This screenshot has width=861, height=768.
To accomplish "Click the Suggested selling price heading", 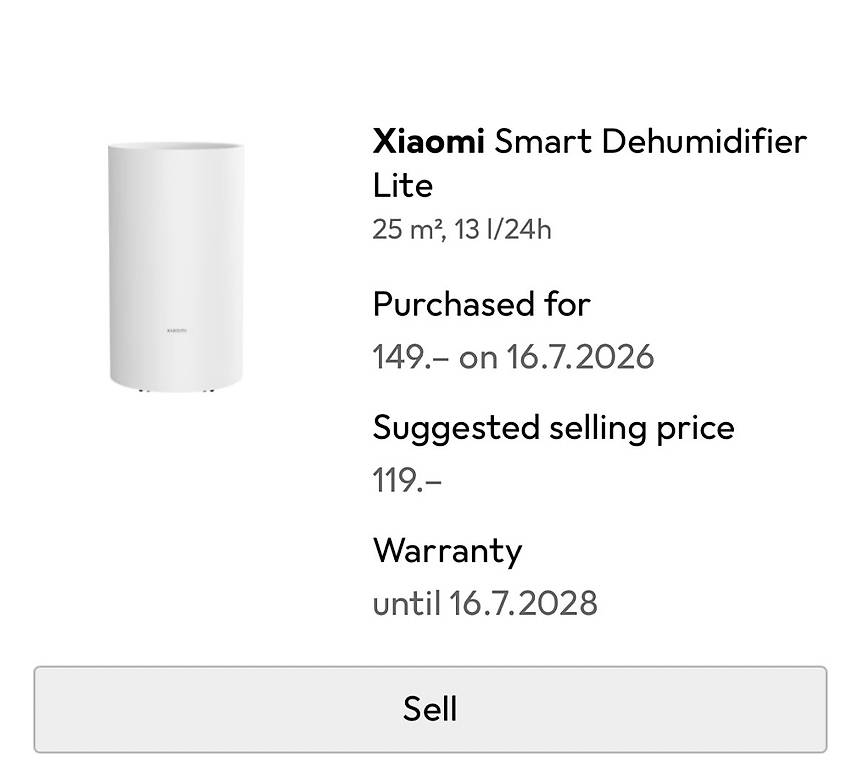I will coord(554,428).
